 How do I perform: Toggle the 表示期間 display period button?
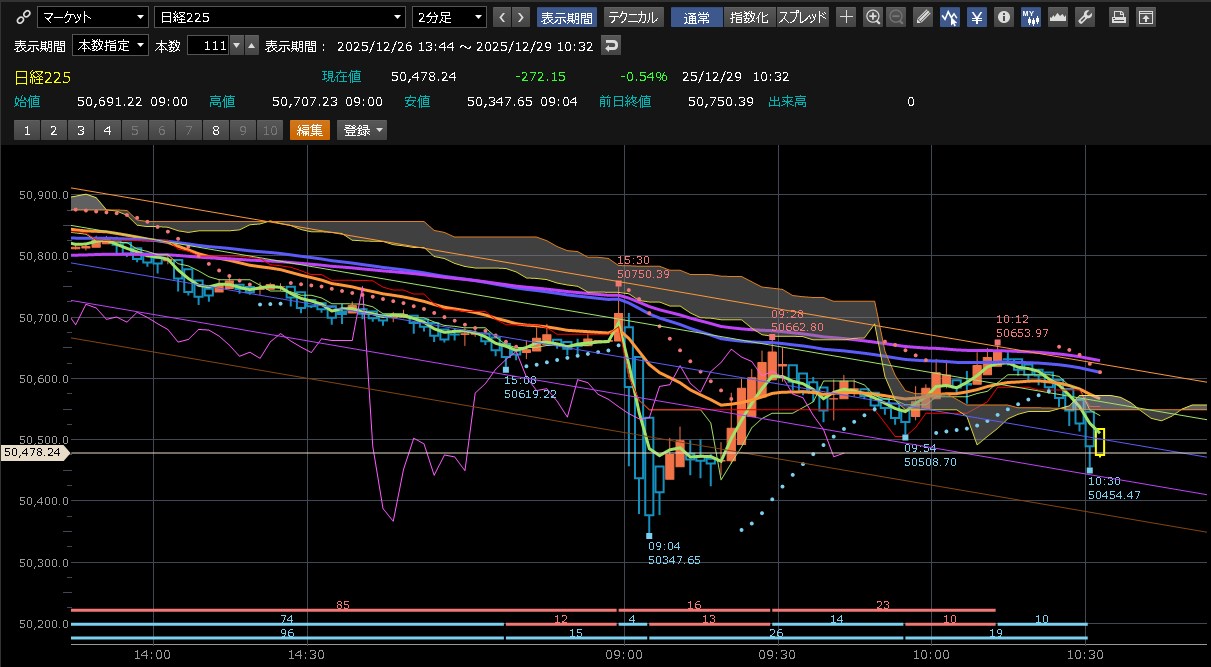[x=567, y=17]
